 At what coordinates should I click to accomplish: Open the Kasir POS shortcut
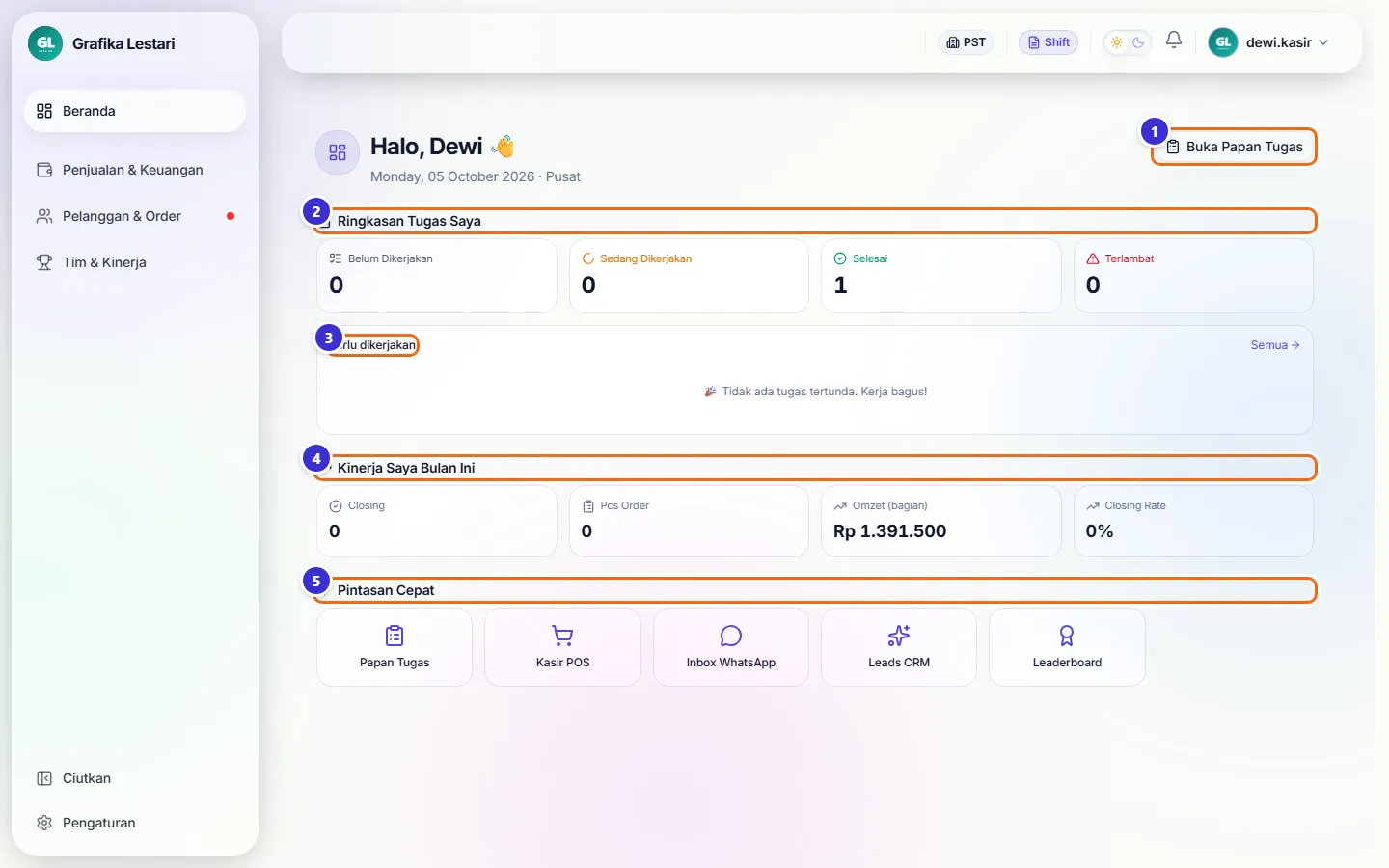[x=562, y=647]
